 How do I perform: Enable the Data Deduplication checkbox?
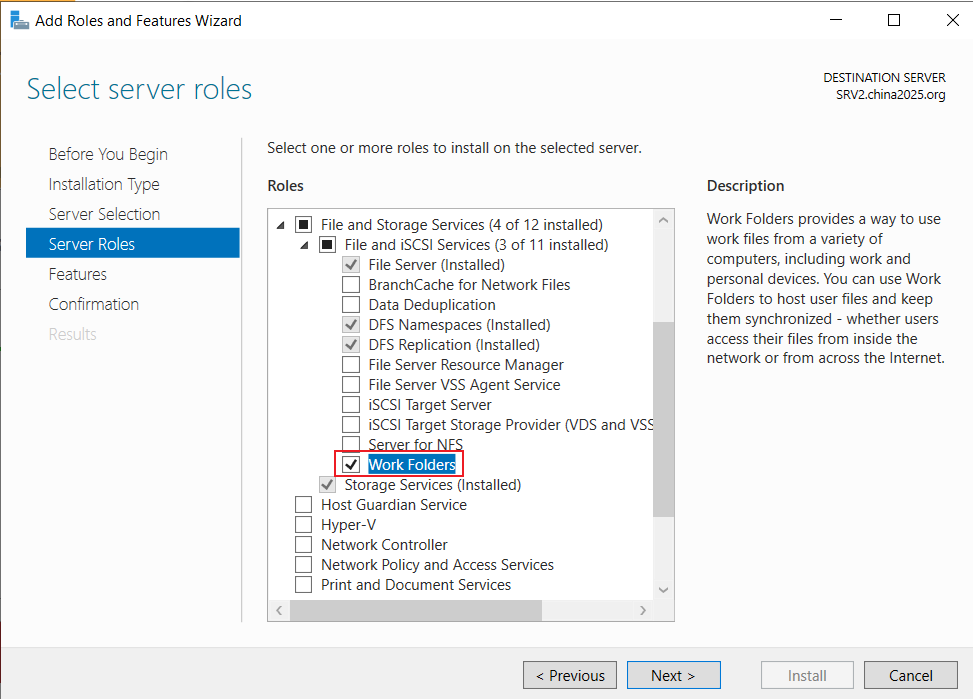(351, 305)
